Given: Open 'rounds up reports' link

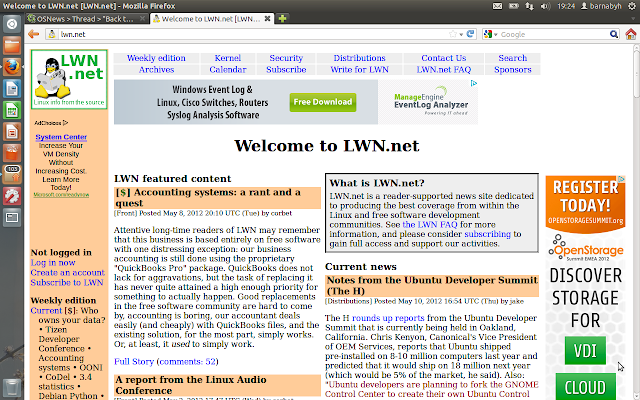Looking at the screenshot, I should 388,318.
